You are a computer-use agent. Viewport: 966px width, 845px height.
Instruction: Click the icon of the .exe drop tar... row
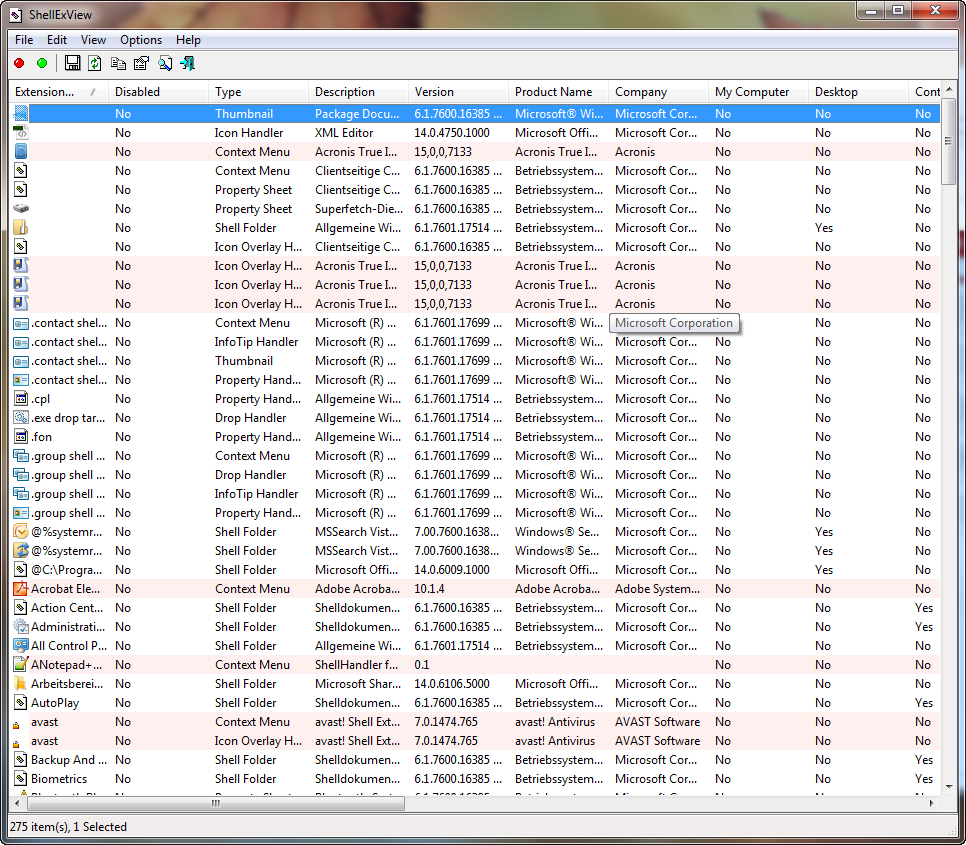tap(21, 418)
